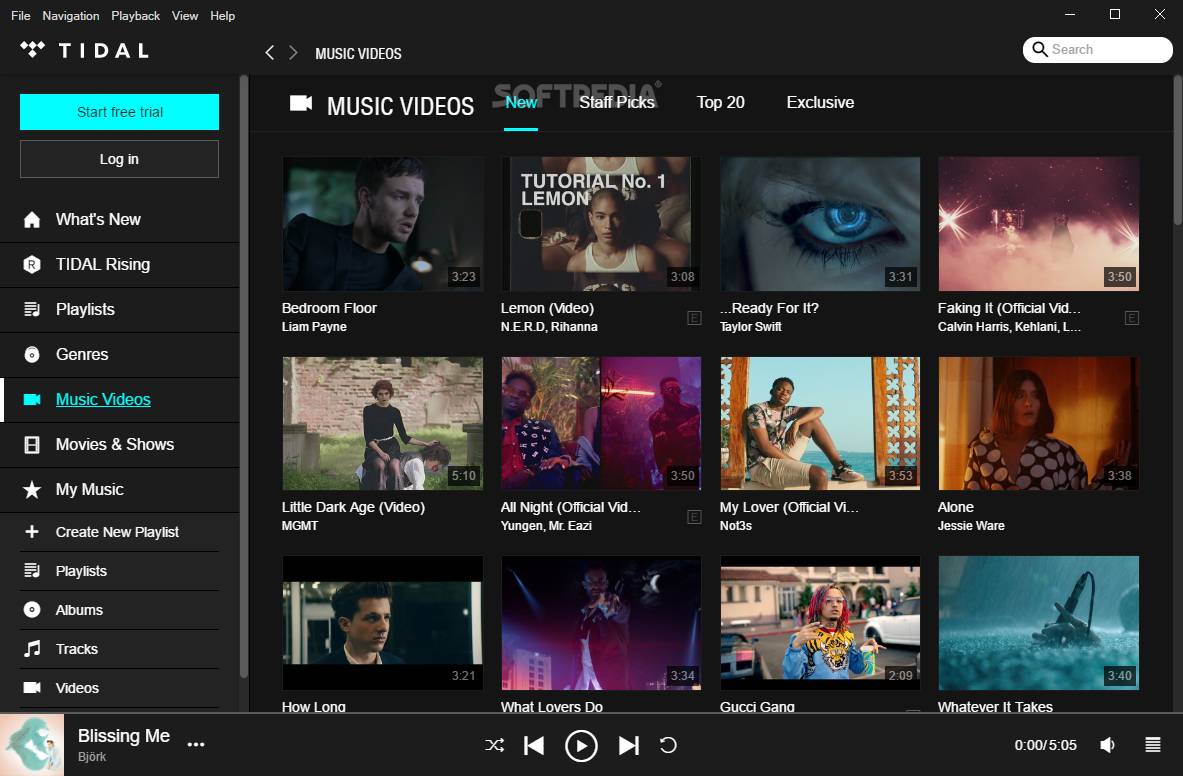Click the Videos camera icon in My Music
This screenshot has width=1183, height=776.
click(32, 688)
